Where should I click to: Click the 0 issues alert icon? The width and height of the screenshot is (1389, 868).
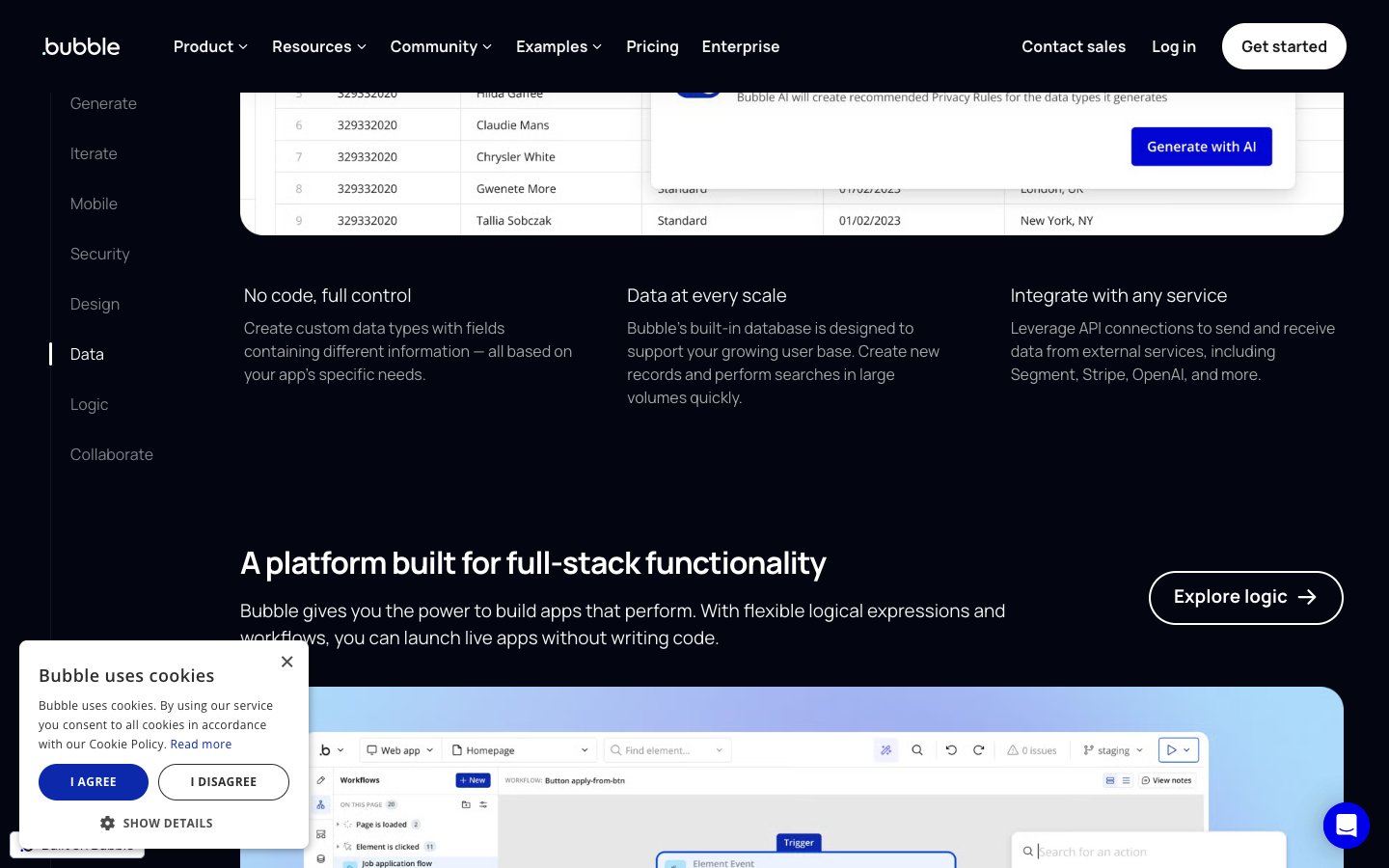pos(1013,749)
